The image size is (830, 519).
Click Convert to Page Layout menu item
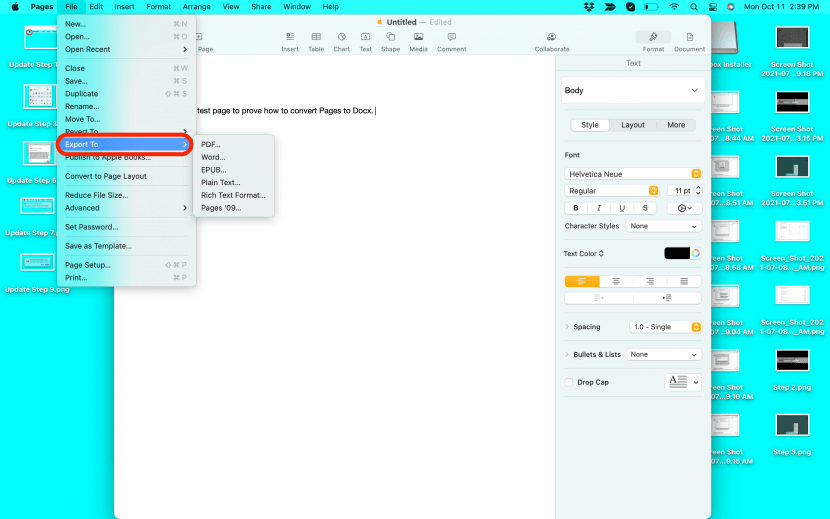tap(126, 176)
